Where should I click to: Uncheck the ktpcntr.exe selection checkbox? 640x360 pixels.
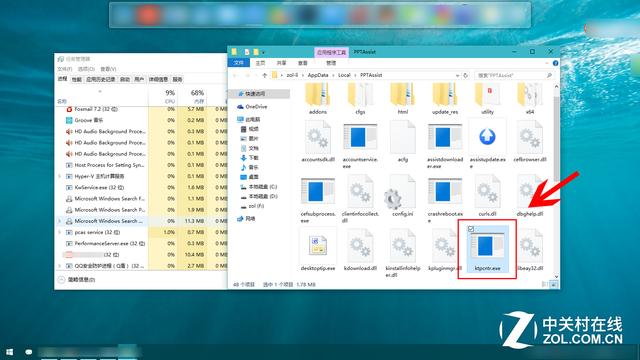[x=471, y=229]
